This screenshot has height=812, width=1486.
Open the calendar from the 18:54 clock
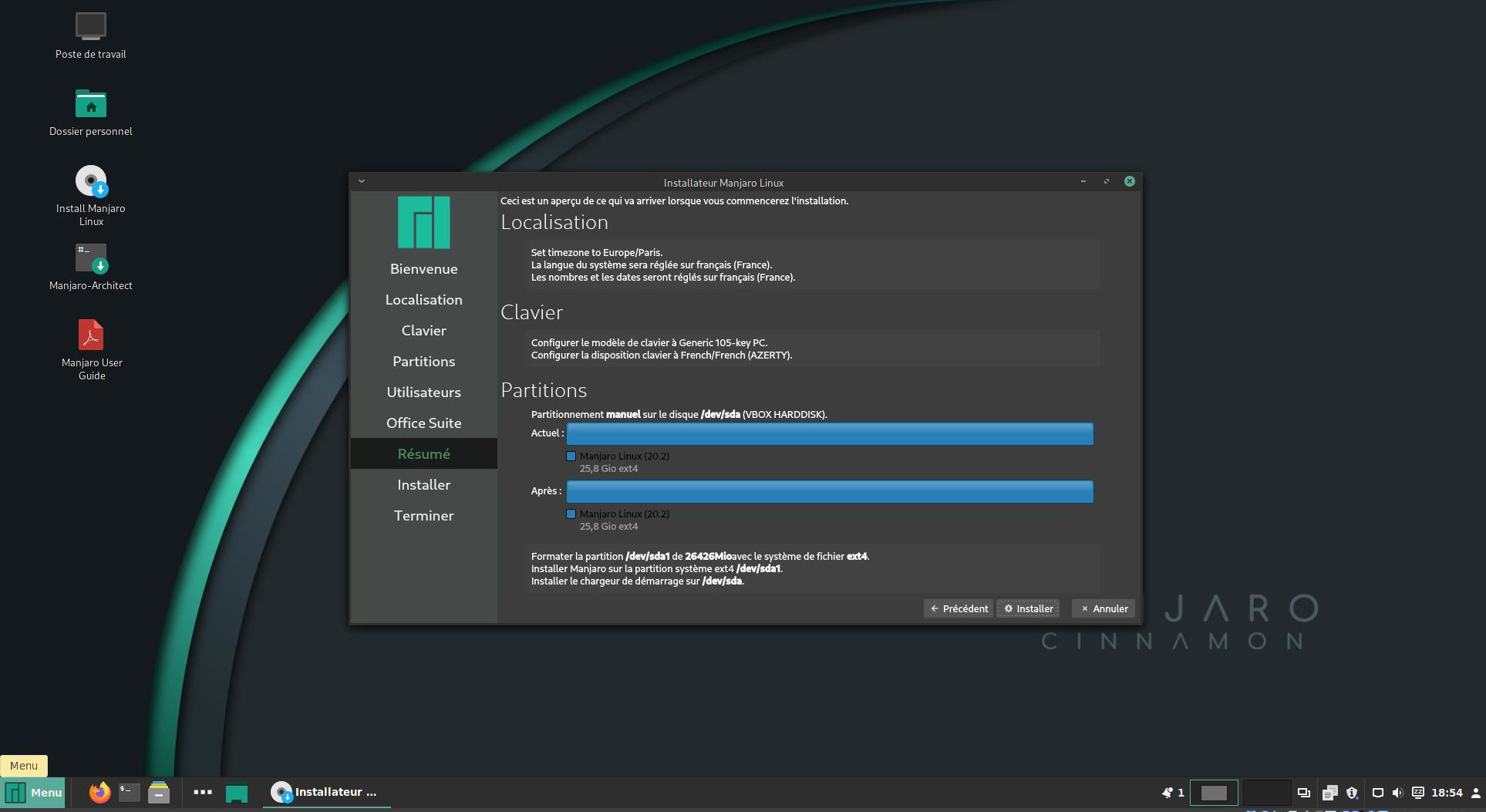[x=1447, y=792]
